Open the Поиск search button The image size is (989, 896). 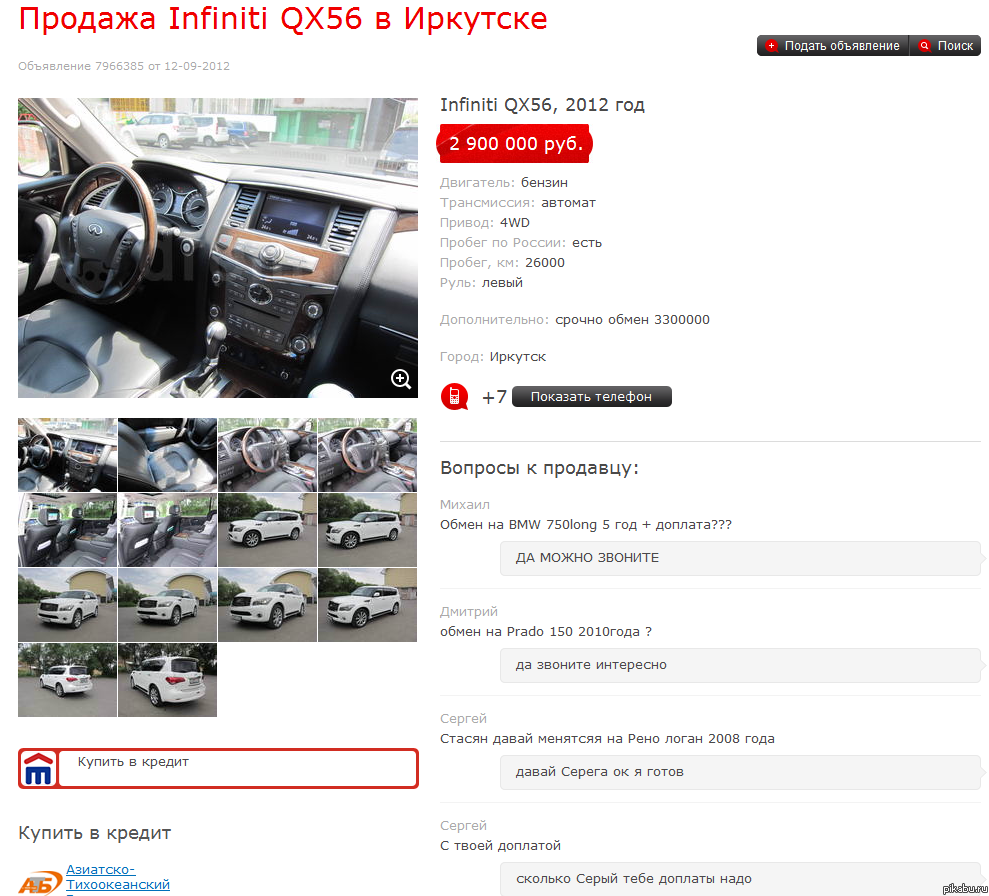coord(946,44)
